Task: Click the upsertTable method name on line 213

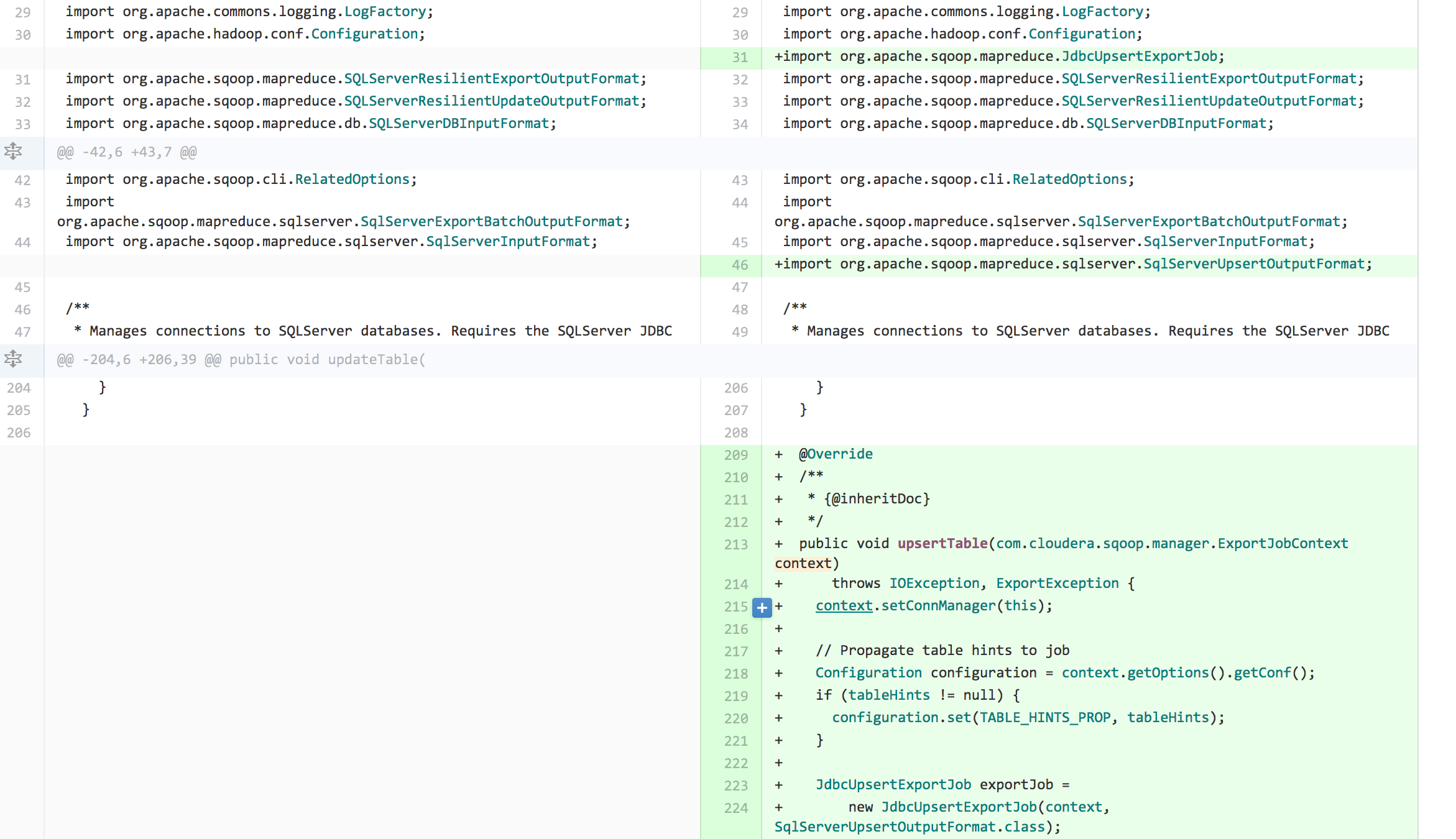Action: pos(942,544)
